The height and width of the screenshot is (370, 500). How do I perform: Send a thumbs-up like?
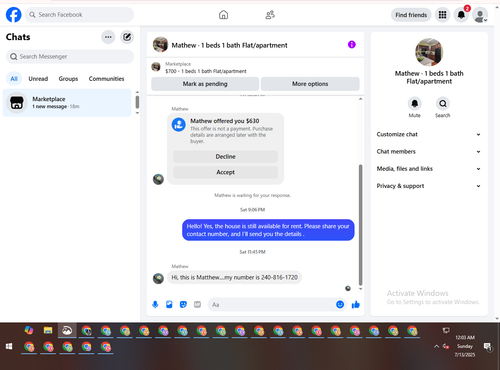356,304
